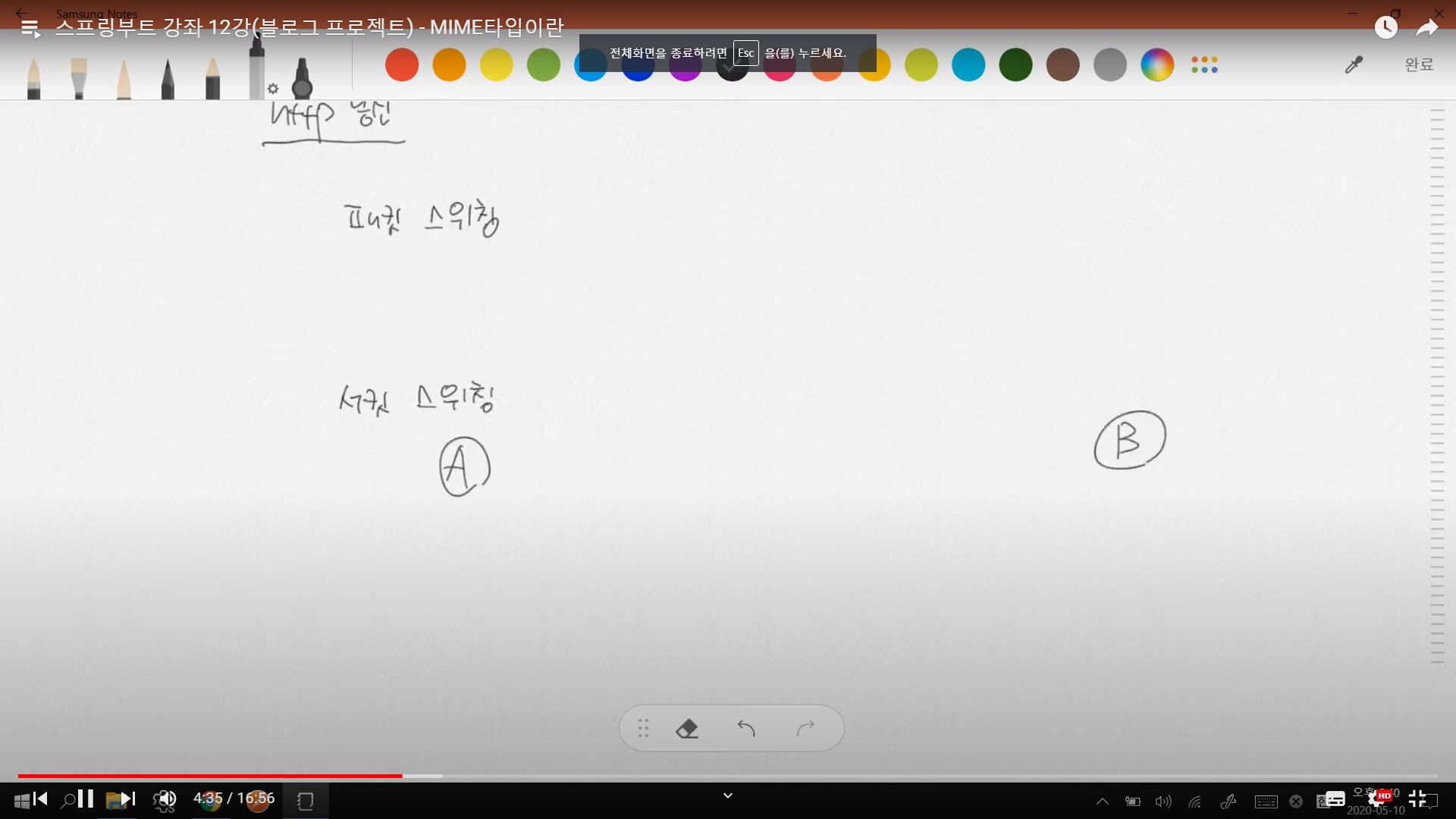Pick the eyedropper color picker tool

click(x=1354, y=65)
